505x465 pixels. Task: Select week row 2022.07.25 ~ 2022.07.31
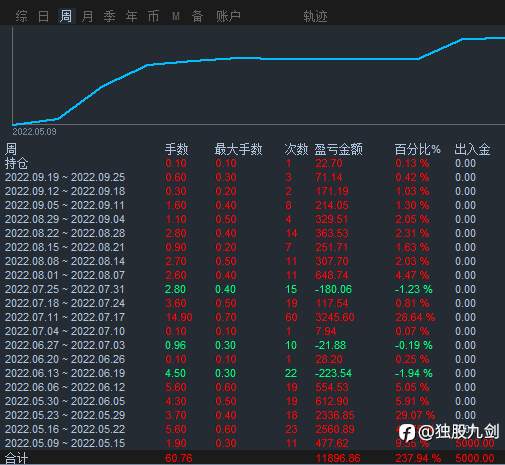click(x=65, y=289)
